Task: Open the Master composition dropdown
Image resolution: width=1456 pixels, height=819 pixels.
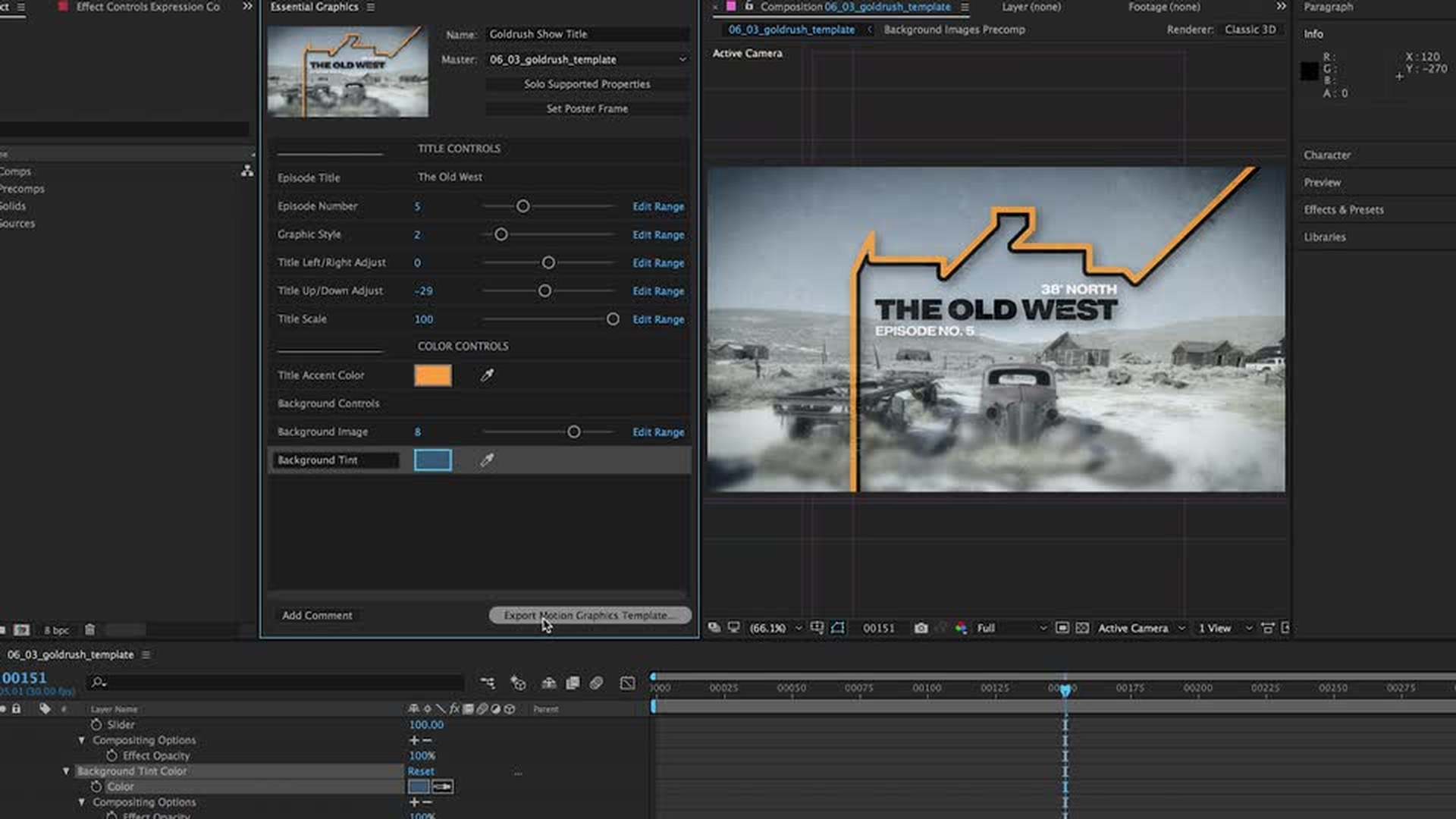Action: pos(588,59)
